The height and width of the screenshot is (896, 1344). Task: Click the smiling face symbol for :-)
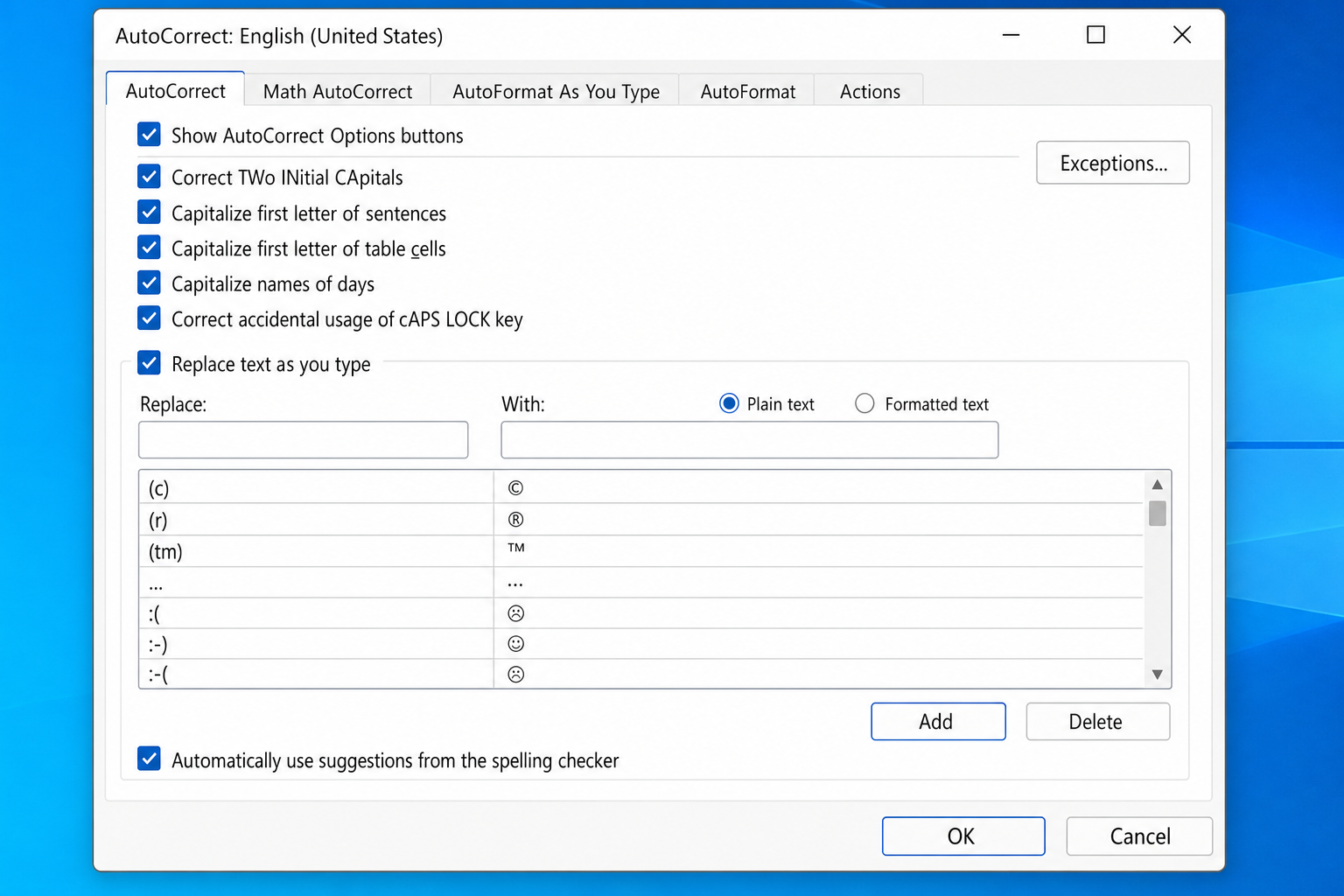click(516, 644)
